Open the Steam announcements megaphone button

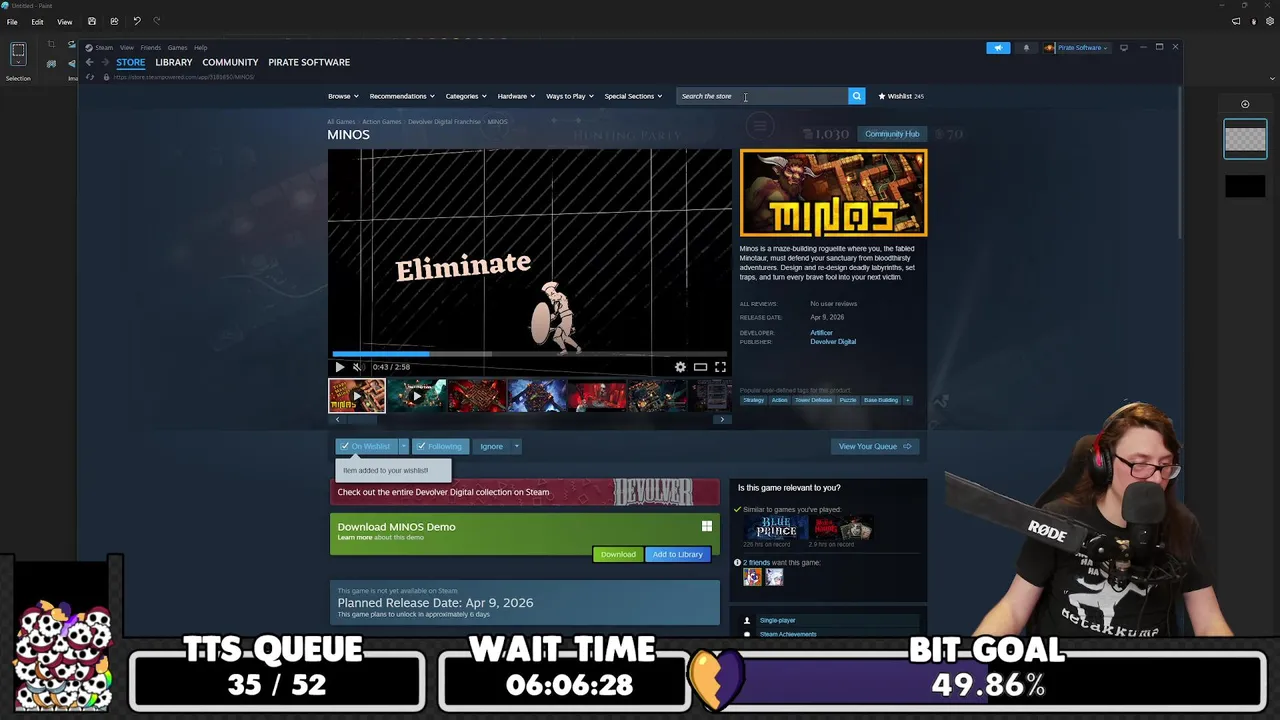(x=998, y=47)
